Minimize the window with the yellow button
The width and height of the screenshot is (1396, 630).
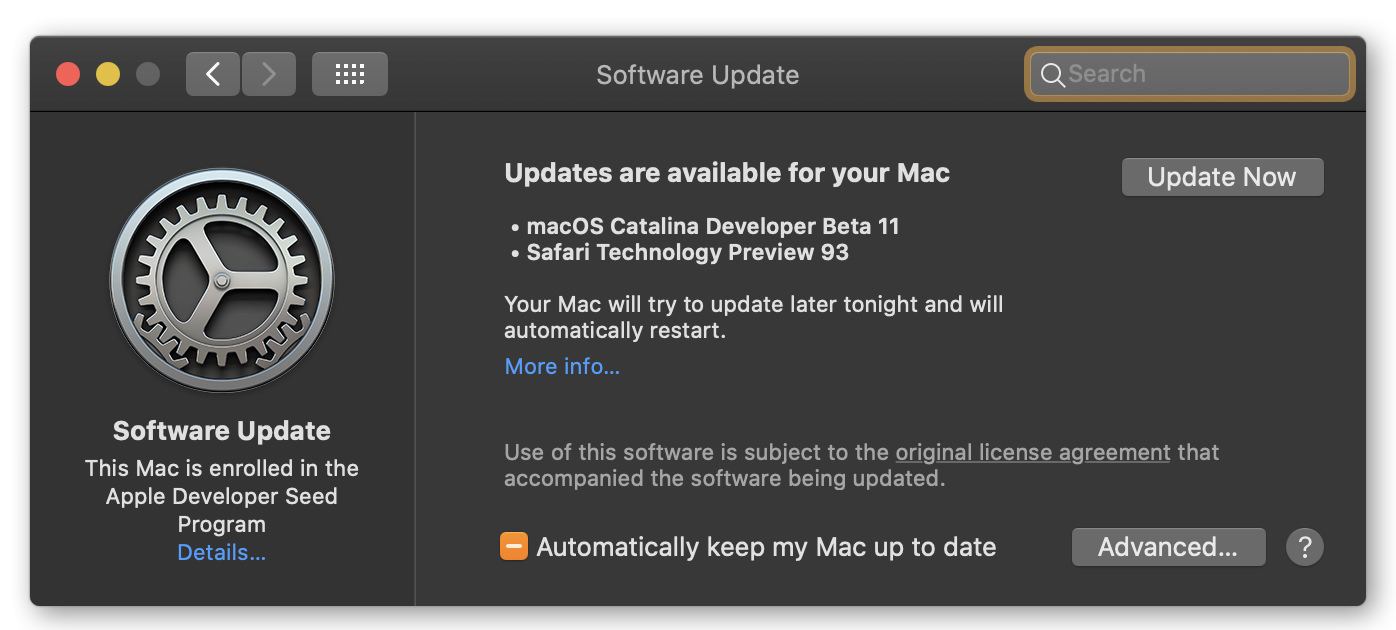tap(108, 74)
